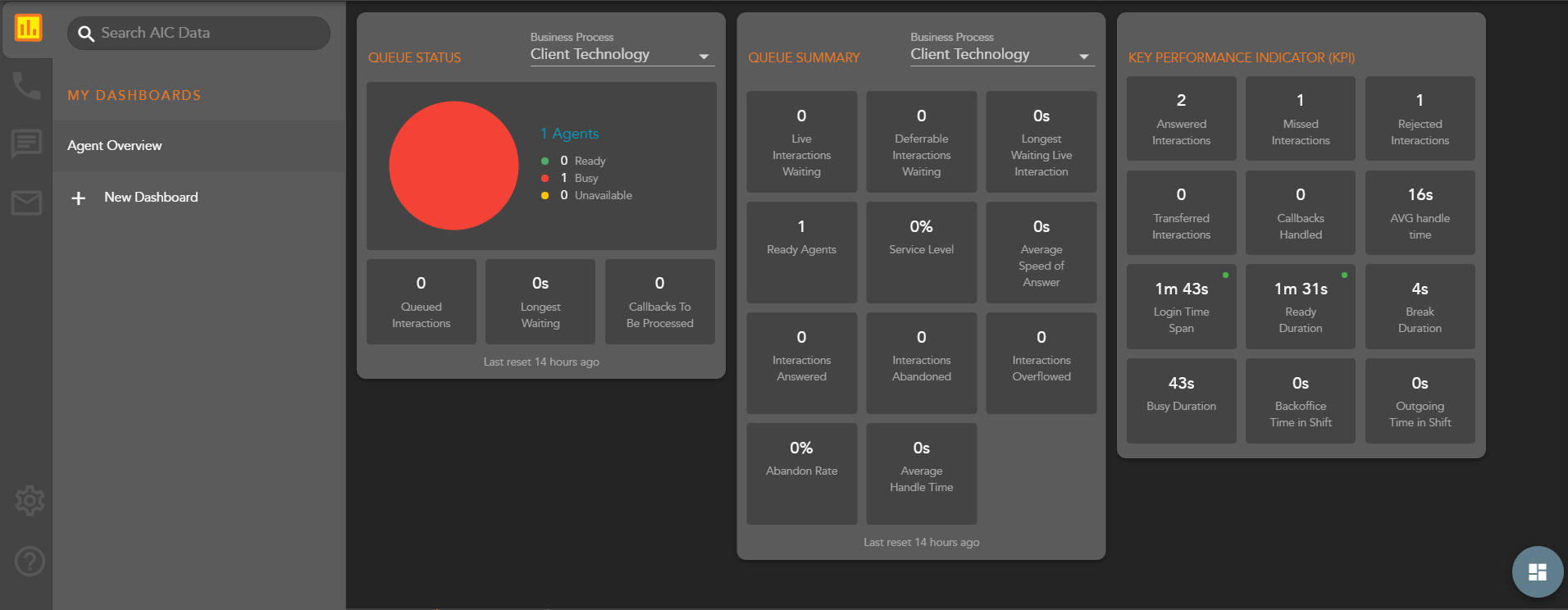This screenshot has height=610, width=1568.
Task: Open the dashboards bar-chart icon in sidebar
Action: (28, 29)
